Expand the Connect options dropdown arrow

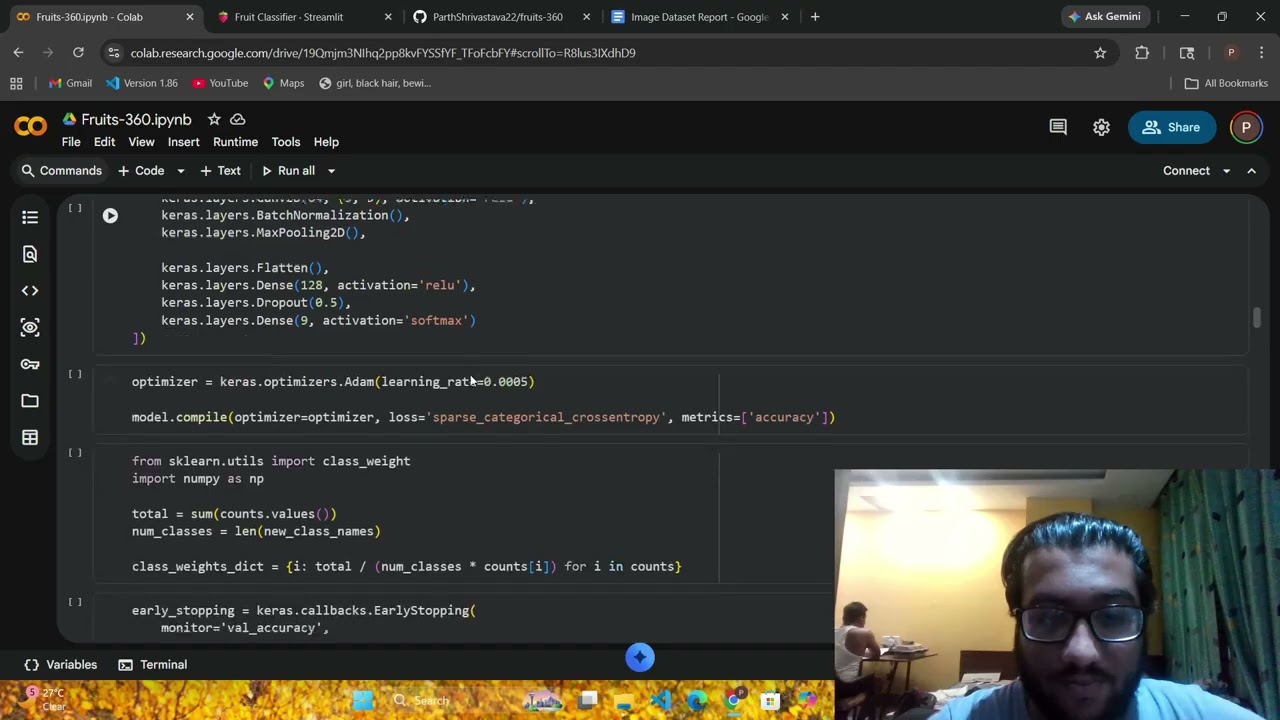(1226, 171)
